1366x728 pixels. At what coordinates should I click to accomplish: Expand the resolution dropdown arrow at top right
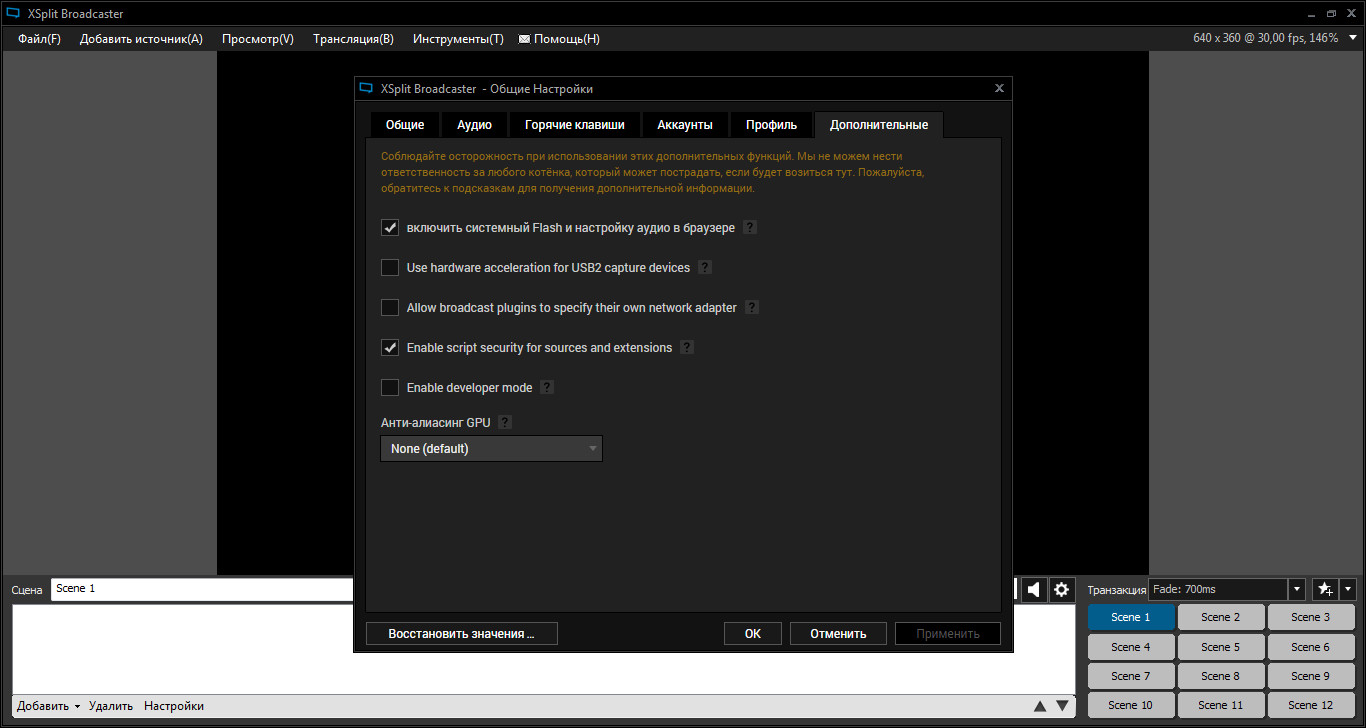[x=1353, y=38]
